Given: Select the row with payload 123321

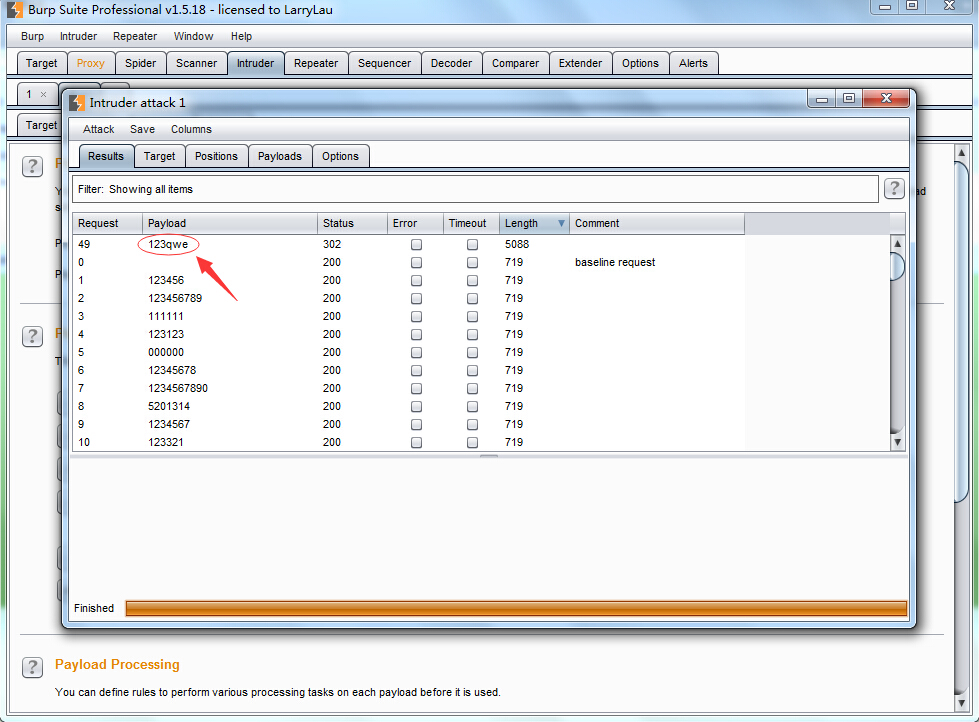Looking at the screenshot, I should [408, 442].
